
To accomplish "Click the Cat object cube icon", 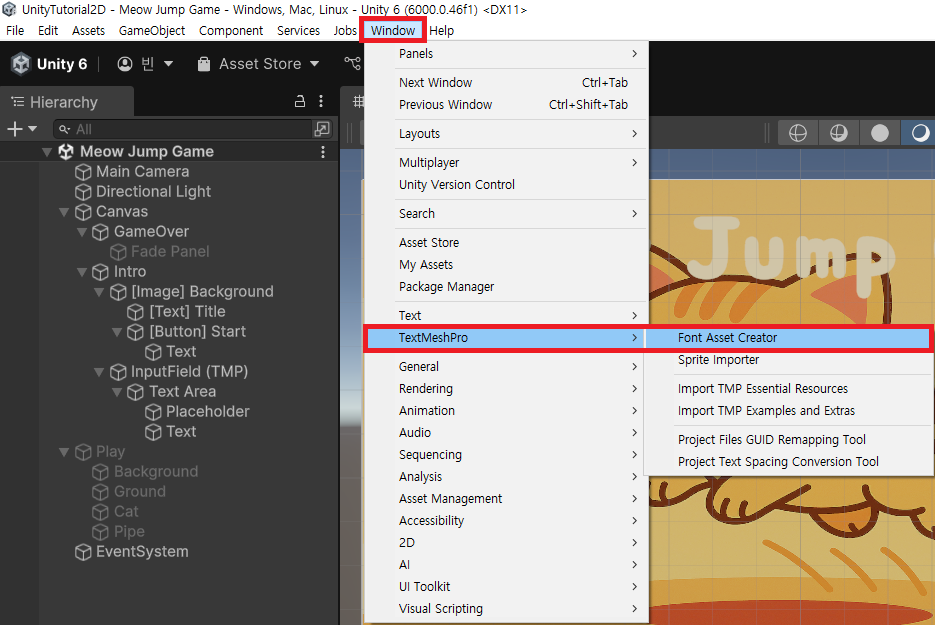I will 100,512.
